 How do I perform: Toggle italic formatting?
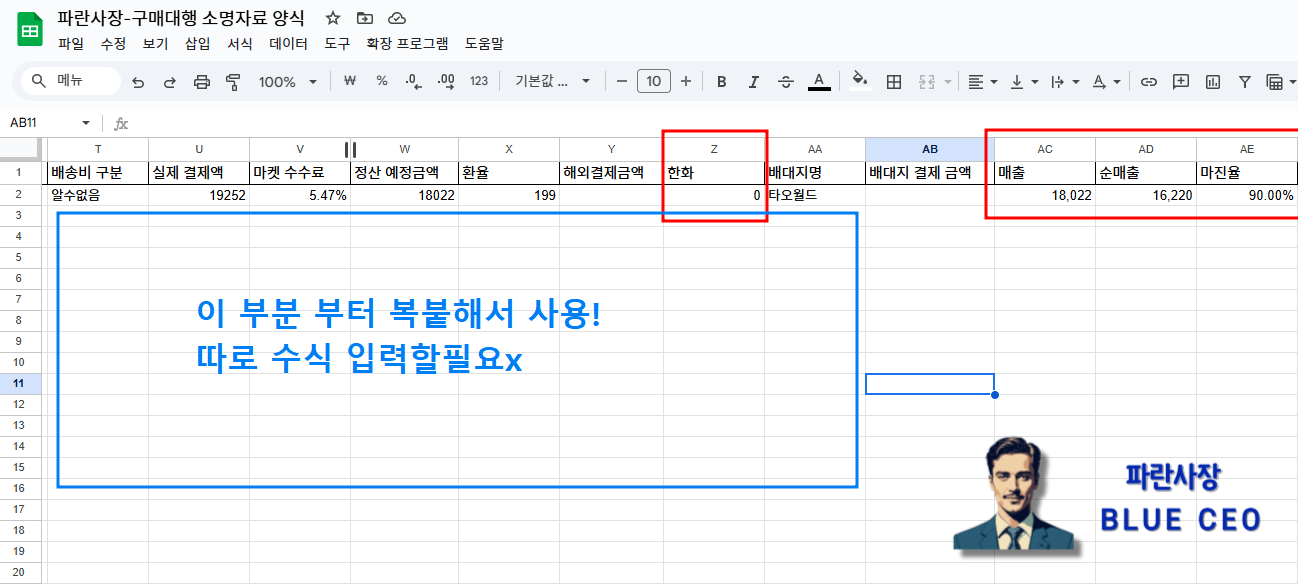point(754,82)
